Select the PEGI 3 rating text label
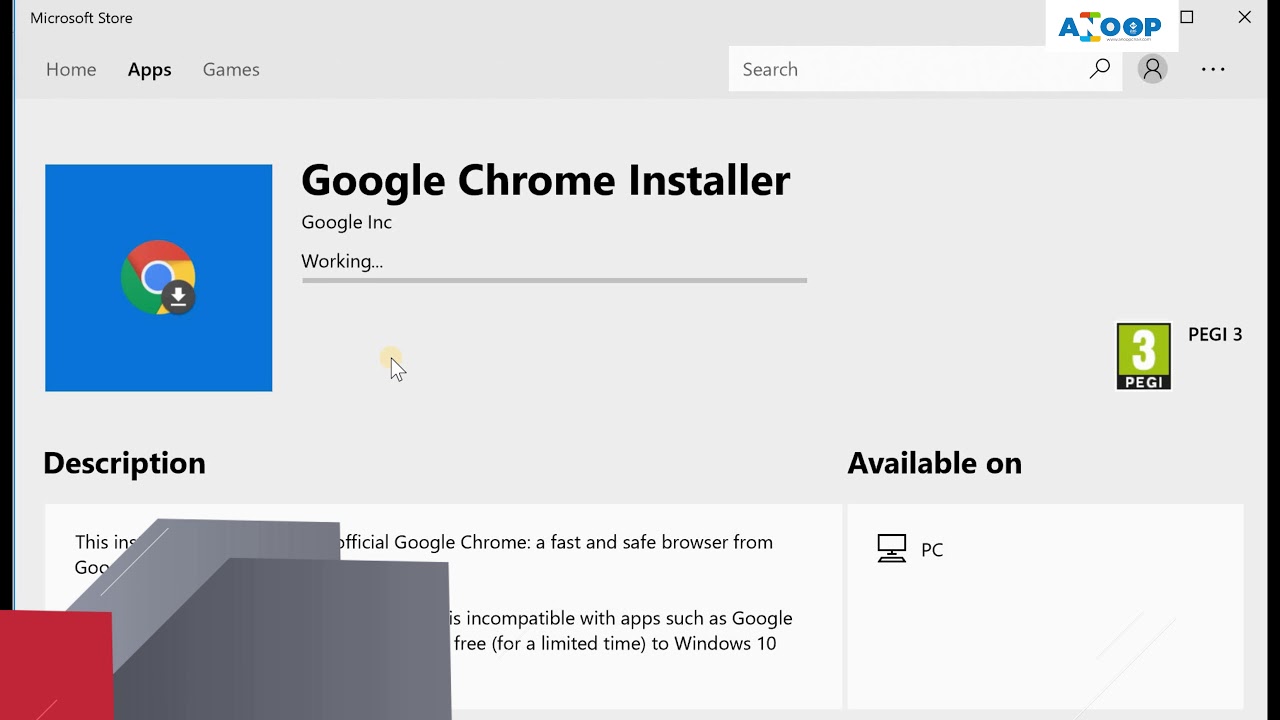 (x=1215, y=335)
